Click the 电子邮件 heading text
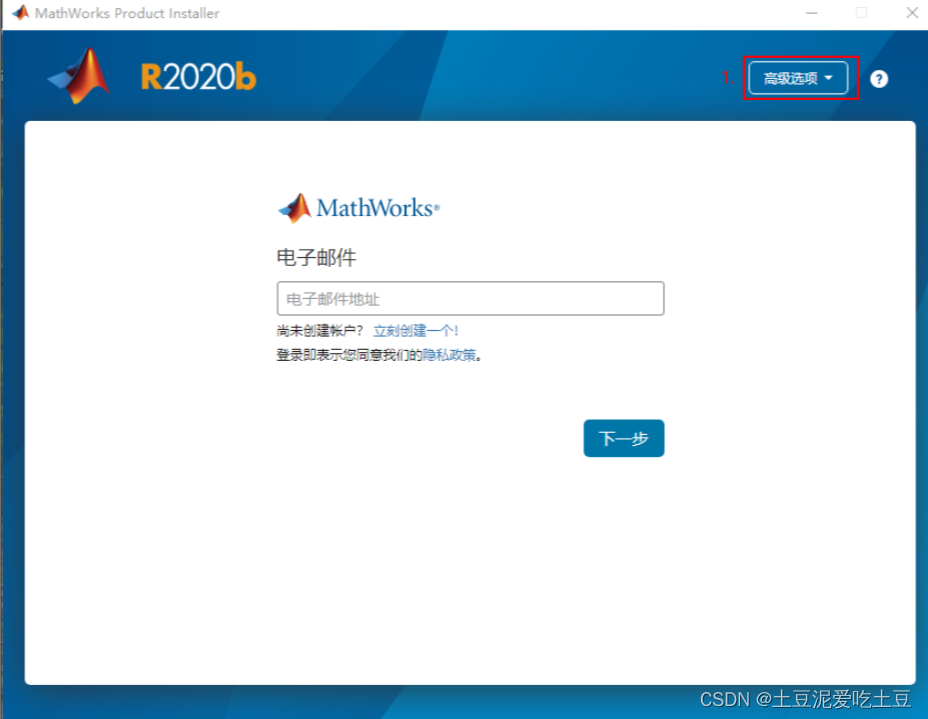The image size is (928, 719). (x=317, y=257)
